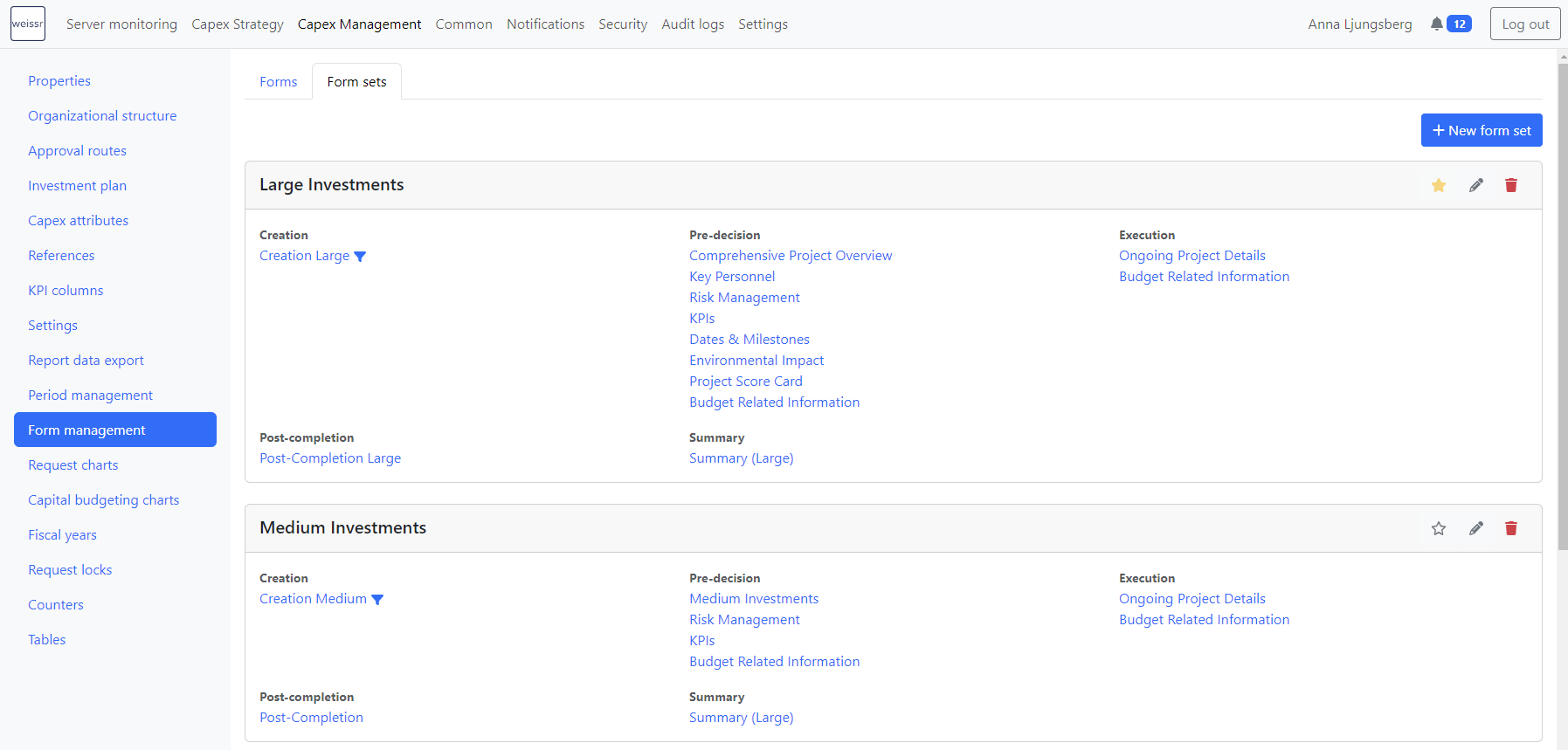This screenshot has height=750, width=1568.
Task: Open Project Score Card form
Action: (x=746, y=382)
